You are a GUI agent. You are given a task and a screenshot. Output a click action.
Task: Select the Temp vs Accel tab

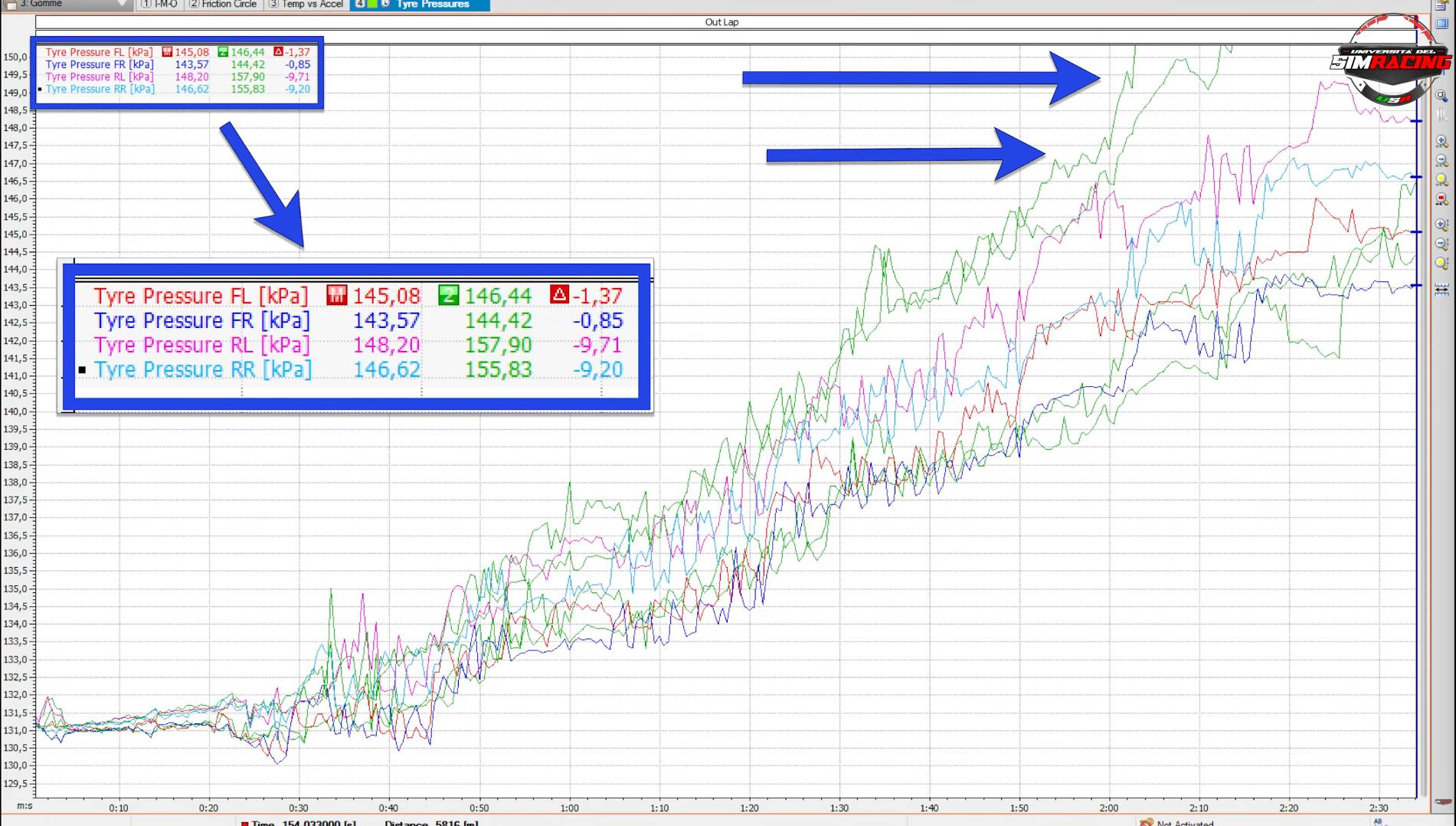point(306,5)
